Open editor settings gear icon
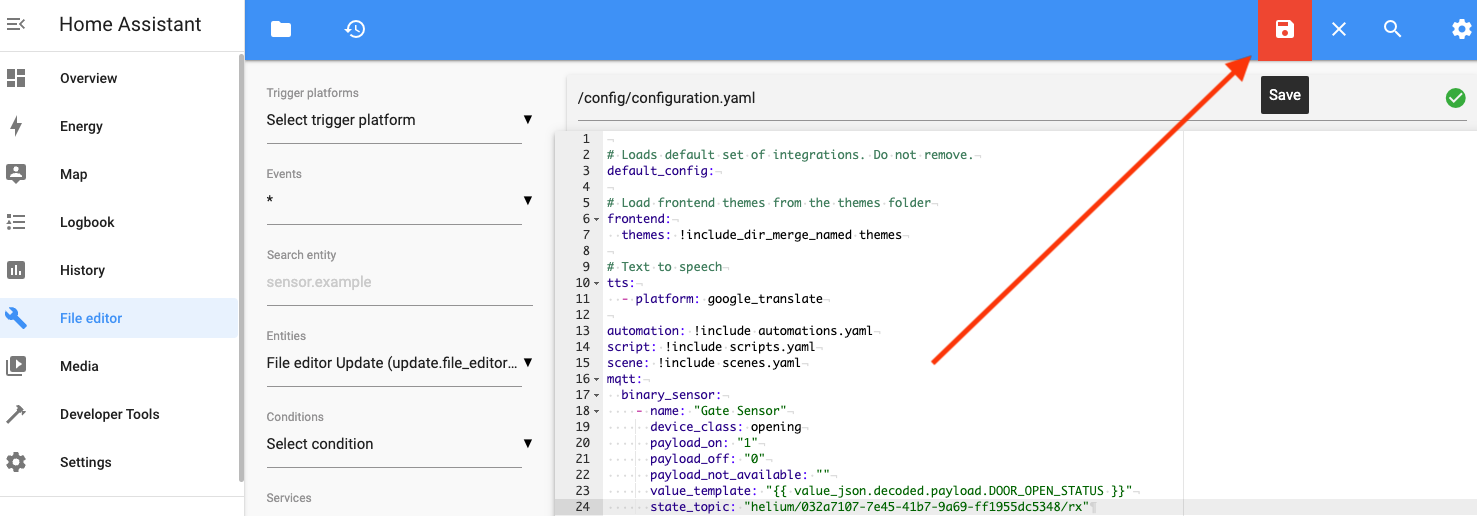 (1461, 30)
